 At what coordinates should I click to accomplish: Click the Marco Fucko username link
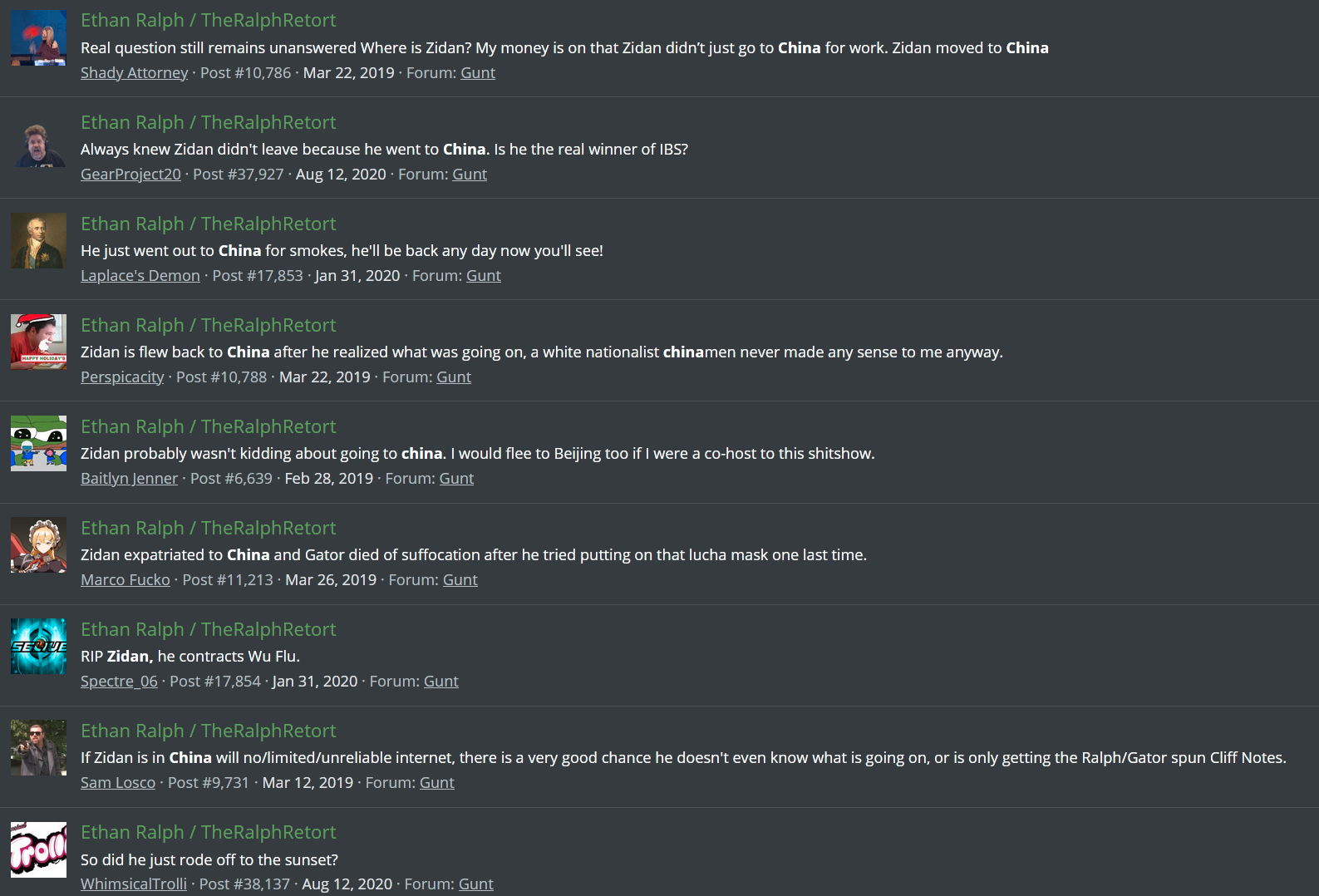click(x=125, y=580)
